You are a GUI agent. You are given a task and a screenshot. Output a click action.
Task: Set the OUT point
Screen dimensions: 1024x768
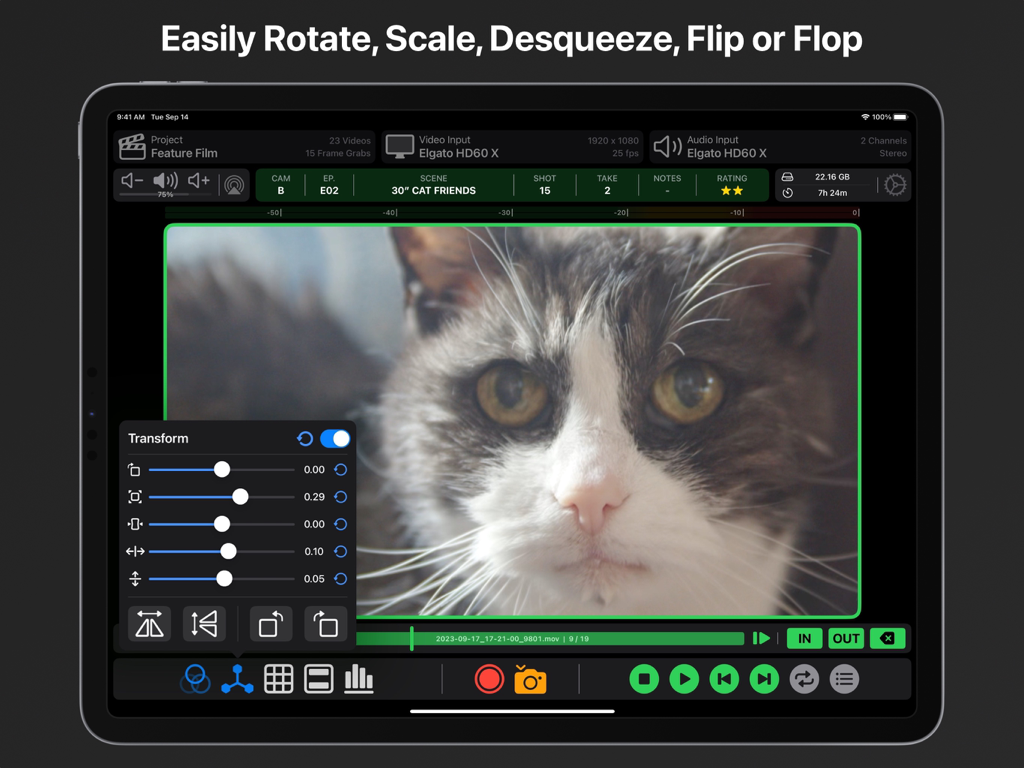point(846,638)
